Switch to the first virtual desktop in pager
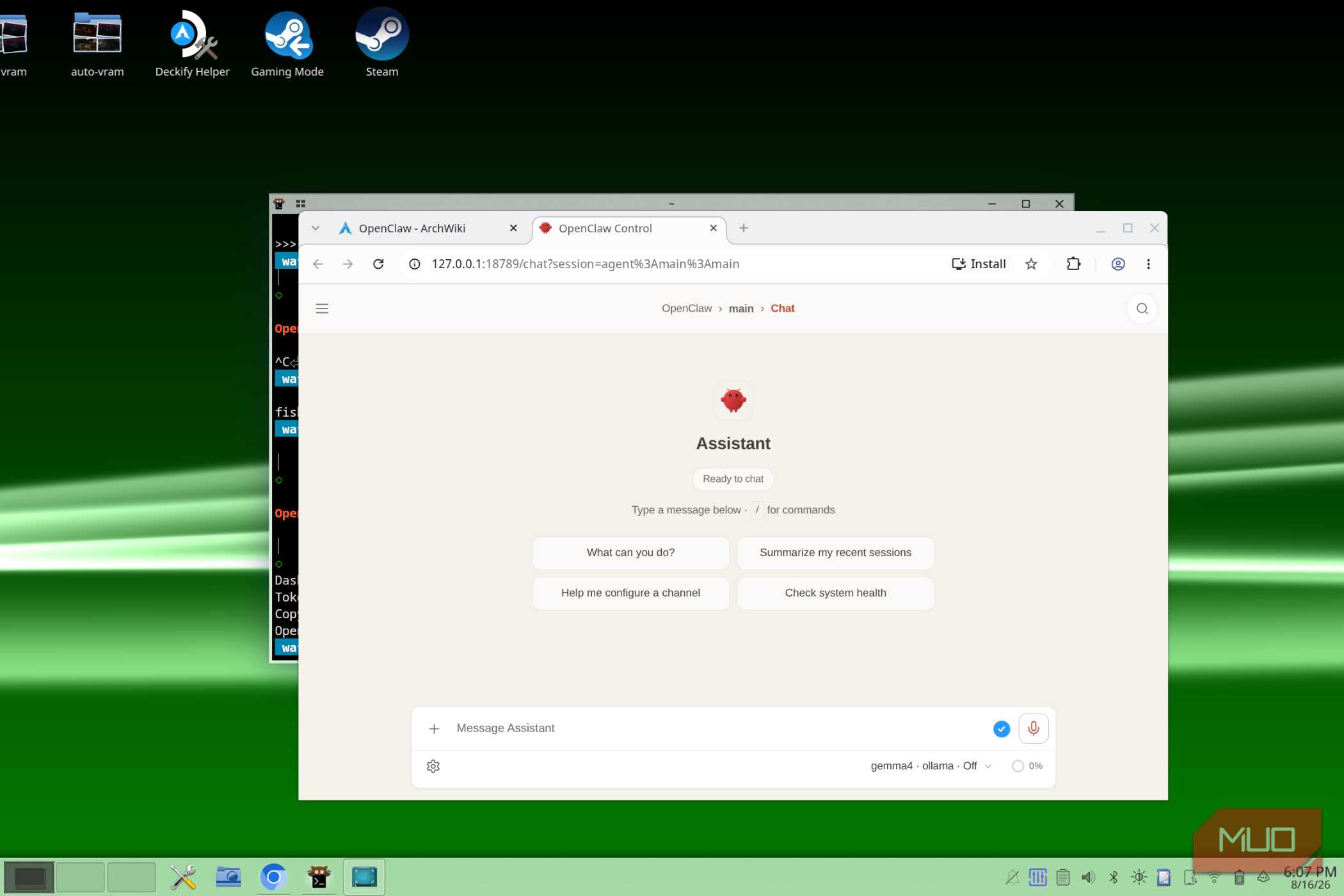This screenshot has width=1344, height=896. (x=29, y=877)
